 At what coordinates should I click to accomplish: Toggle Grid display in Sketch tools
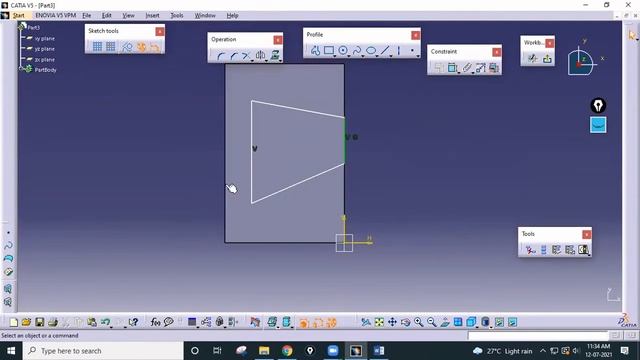97,47
